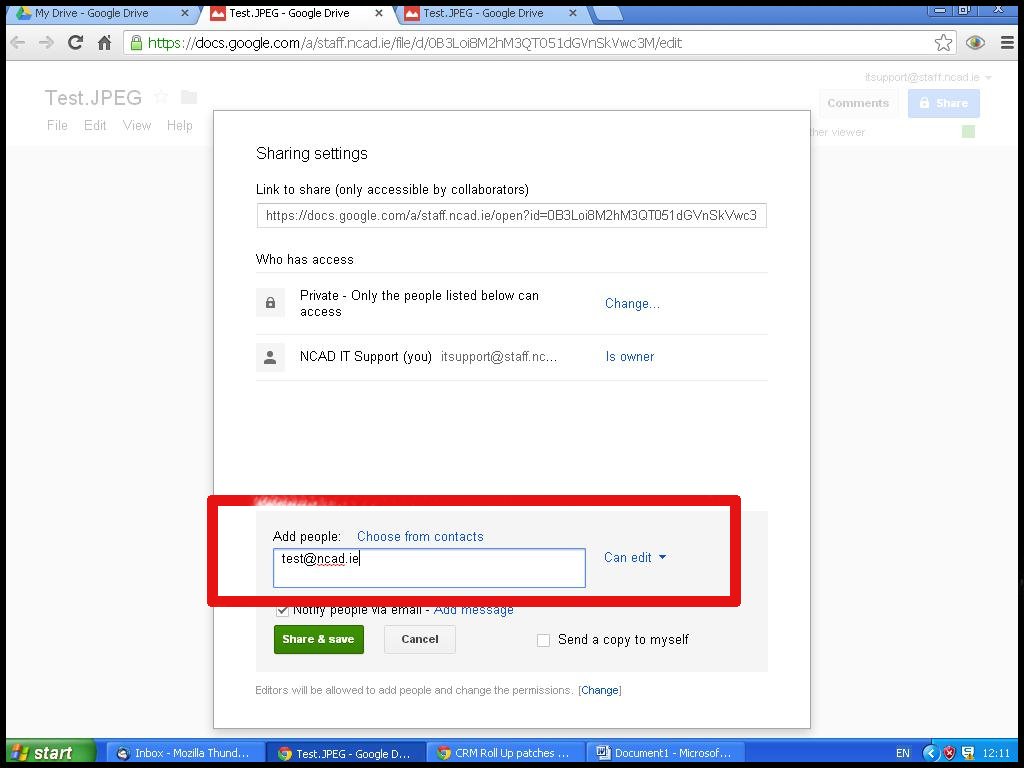This screenshot has height=768, width=1024.
Task: Click the person icon for NCAD IT Support
Action: [x=270, y=357]
